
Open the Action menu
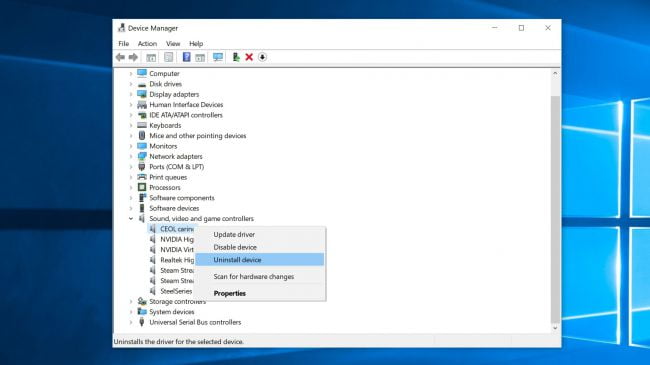[x=147, y=44]
